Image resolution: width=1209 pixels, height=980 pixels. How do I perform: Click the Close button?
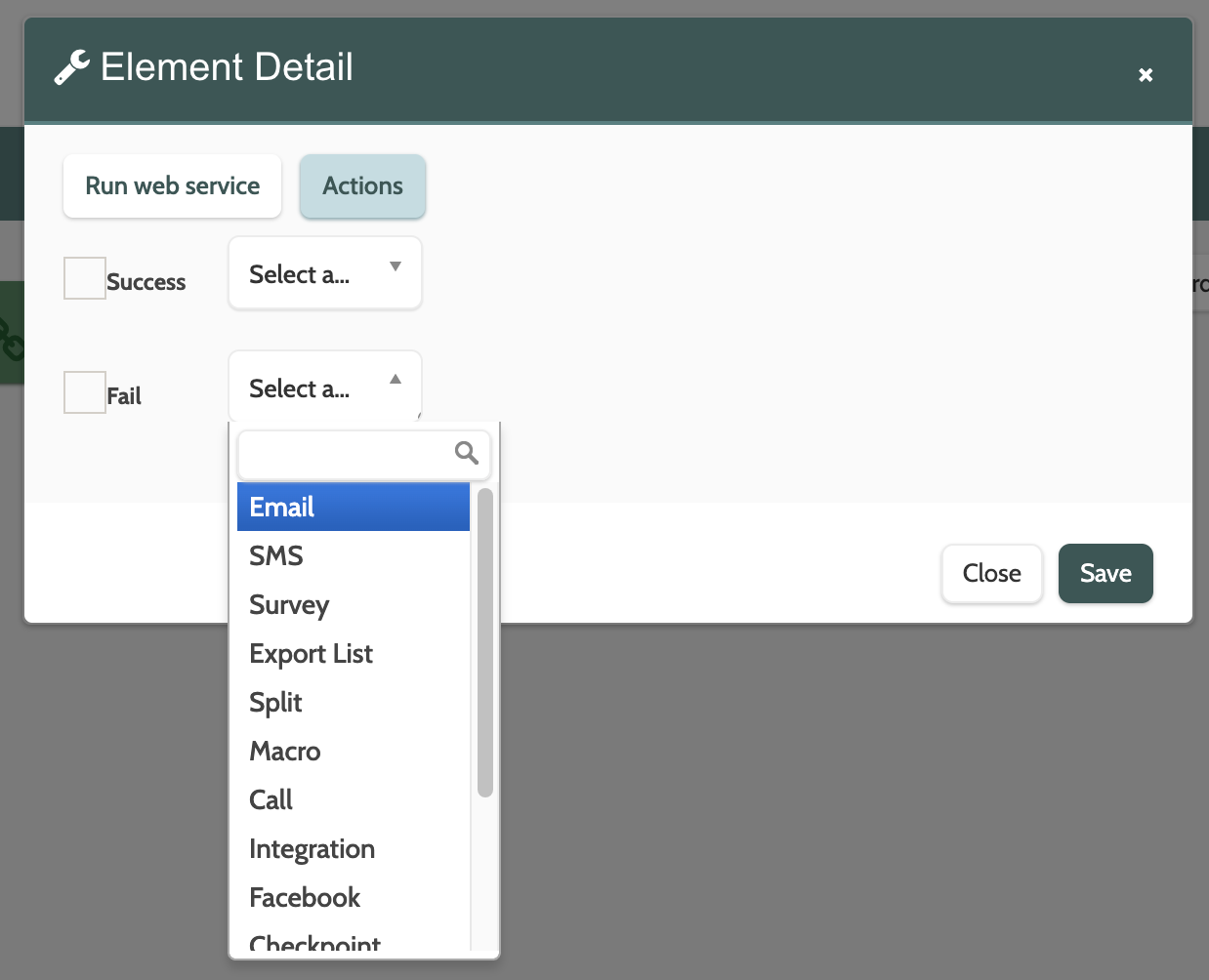click(991, 574)
